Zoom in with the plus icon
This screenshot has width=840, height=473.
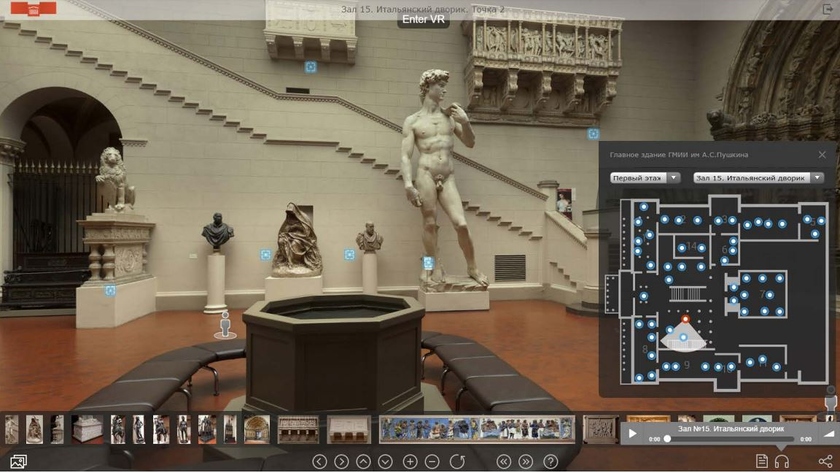(x=410, y=461)
